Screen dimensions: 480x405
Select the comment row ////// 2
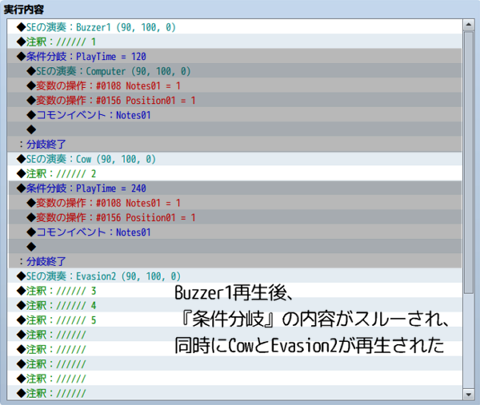point(235,173)
